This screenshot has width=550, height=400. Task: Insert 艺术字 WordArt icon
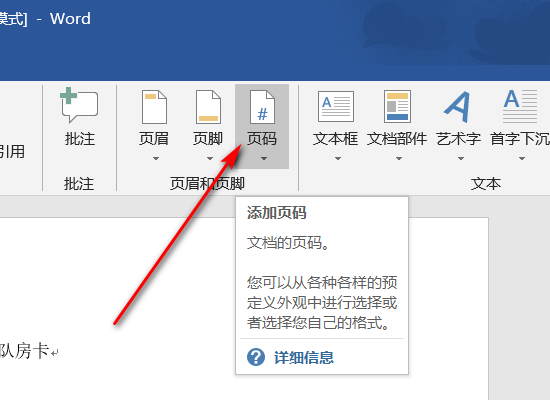[x=457, y=107]
